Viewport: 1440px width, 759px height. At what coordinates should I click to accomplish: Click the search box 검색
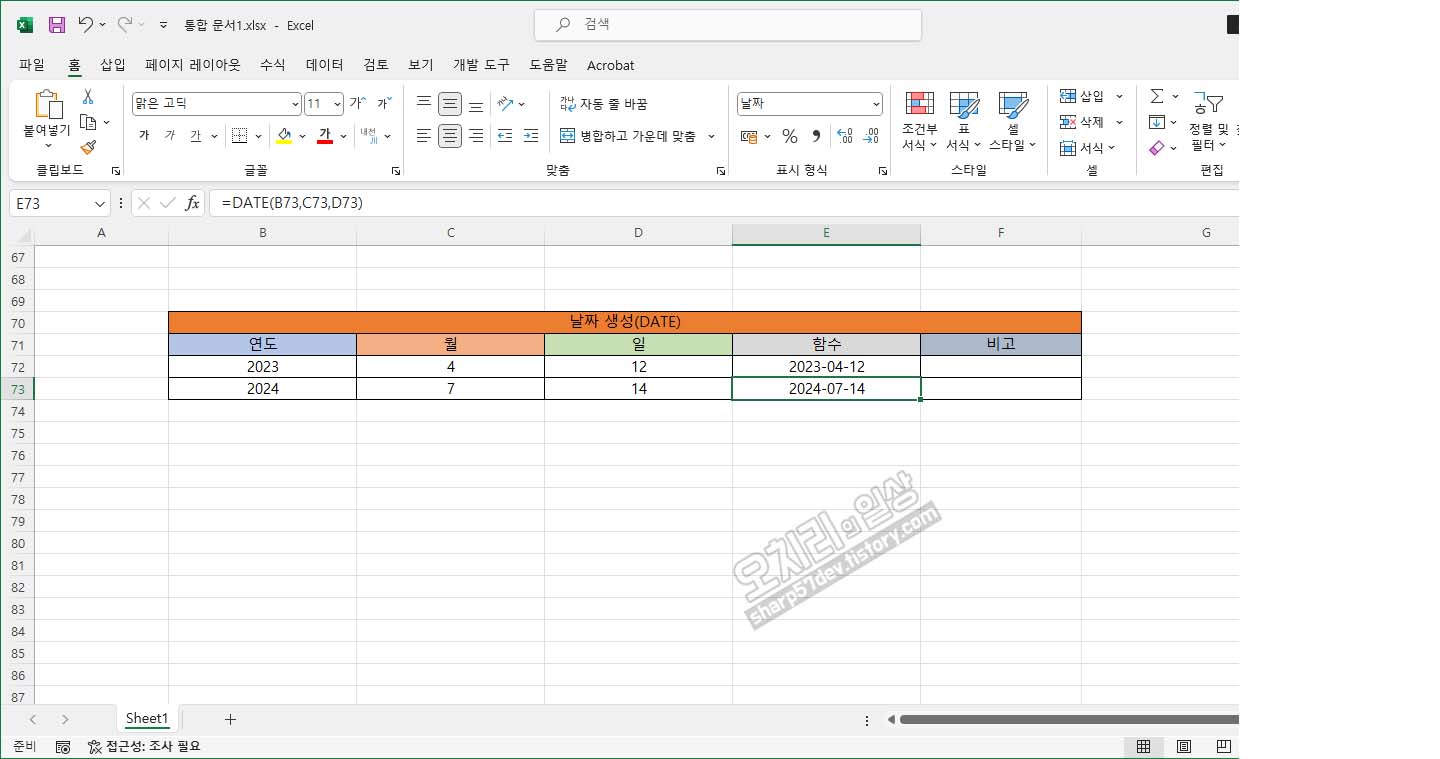pyautogui.click(x=728, y=25)
